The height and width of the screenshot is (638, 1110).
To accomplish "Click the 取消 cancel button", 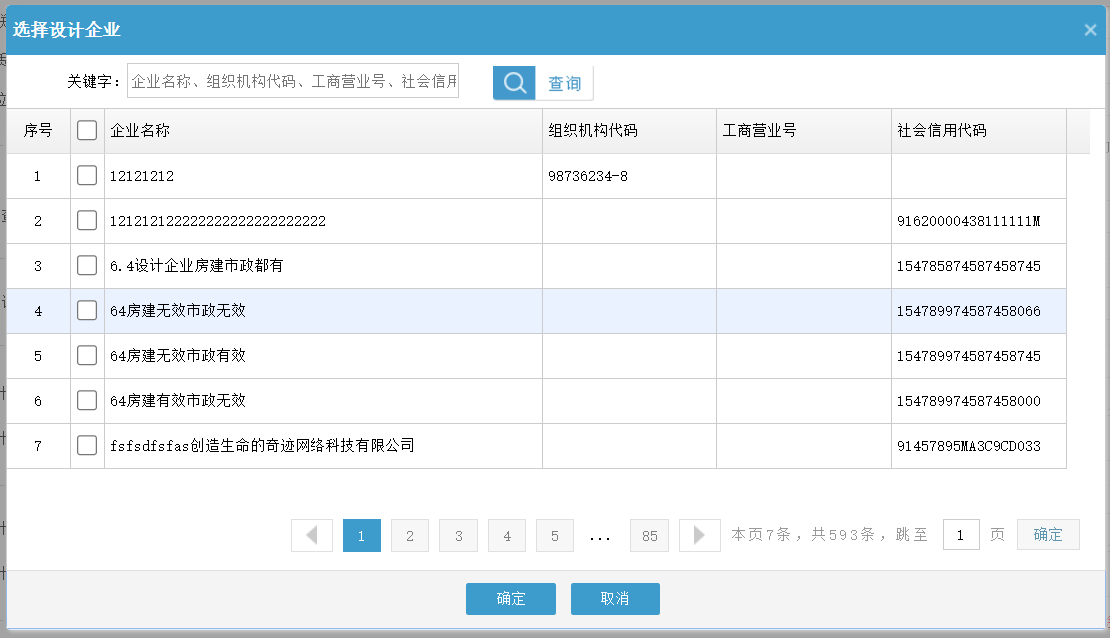I will point(614,598).
